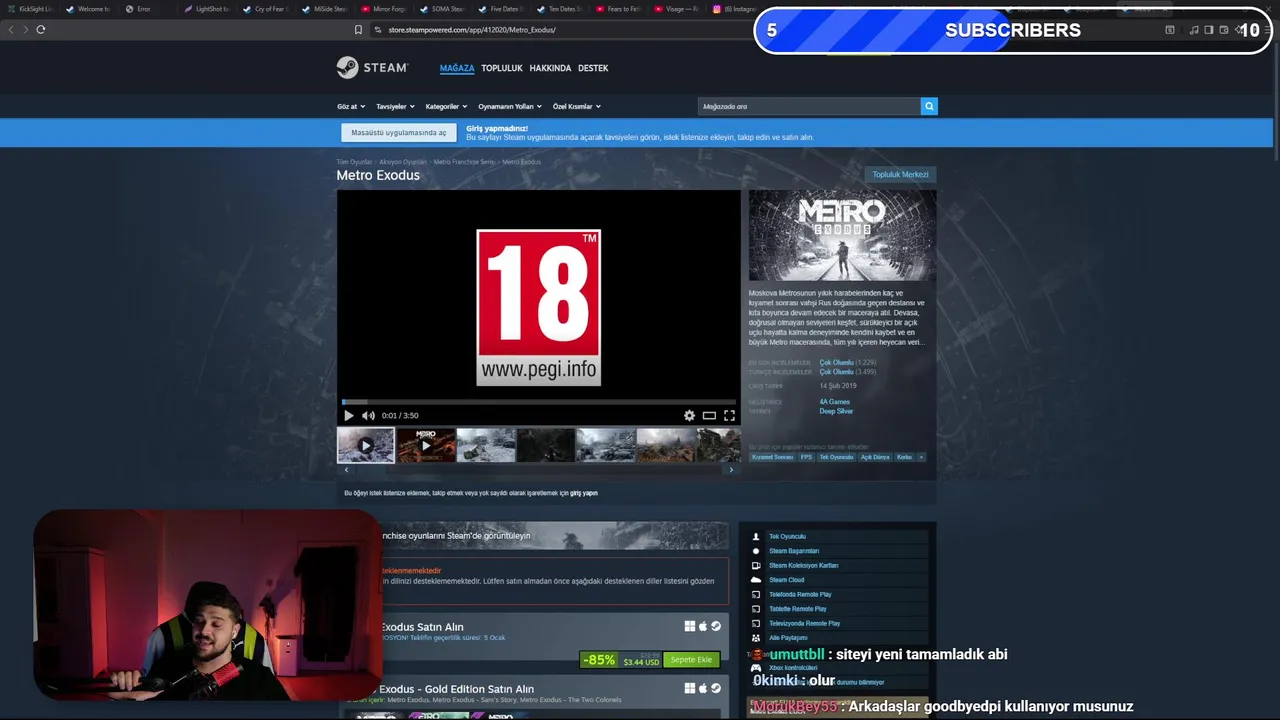
Task: Click the Korku tag
Action: 904,457
